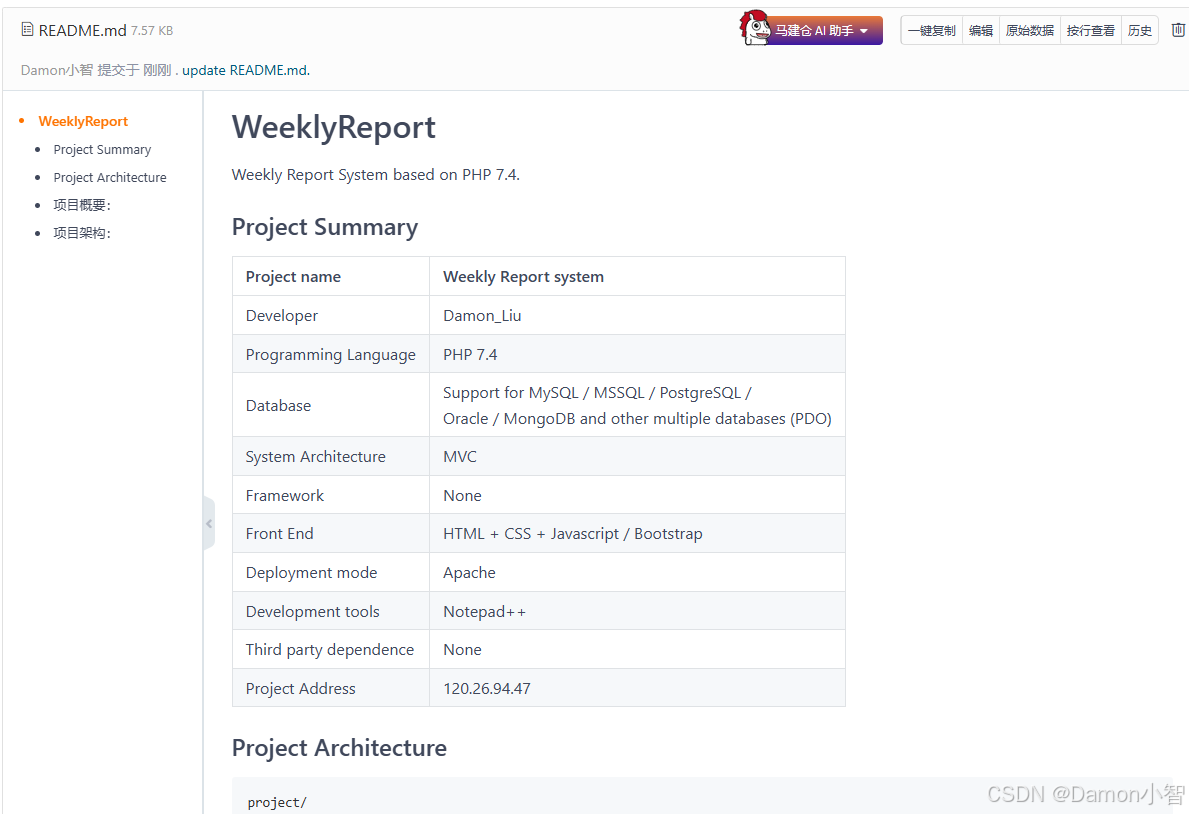Click the 'Project name' header cell

tap(331, 276)
